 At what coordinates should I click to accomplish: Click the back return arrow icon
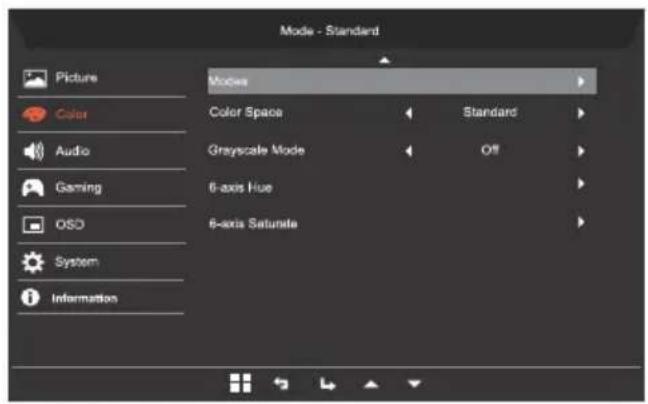tap(281, 384)
